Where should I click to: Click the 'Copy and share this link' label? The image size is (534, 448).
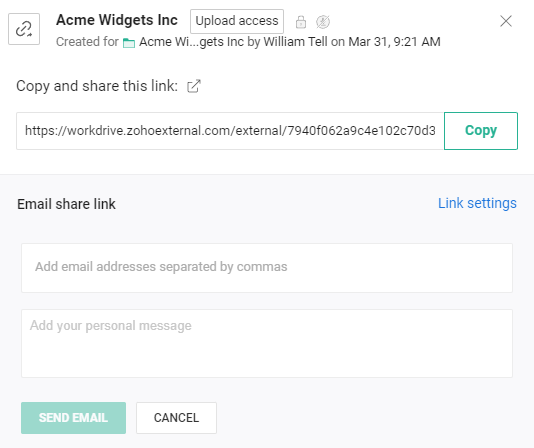point(97,86)
